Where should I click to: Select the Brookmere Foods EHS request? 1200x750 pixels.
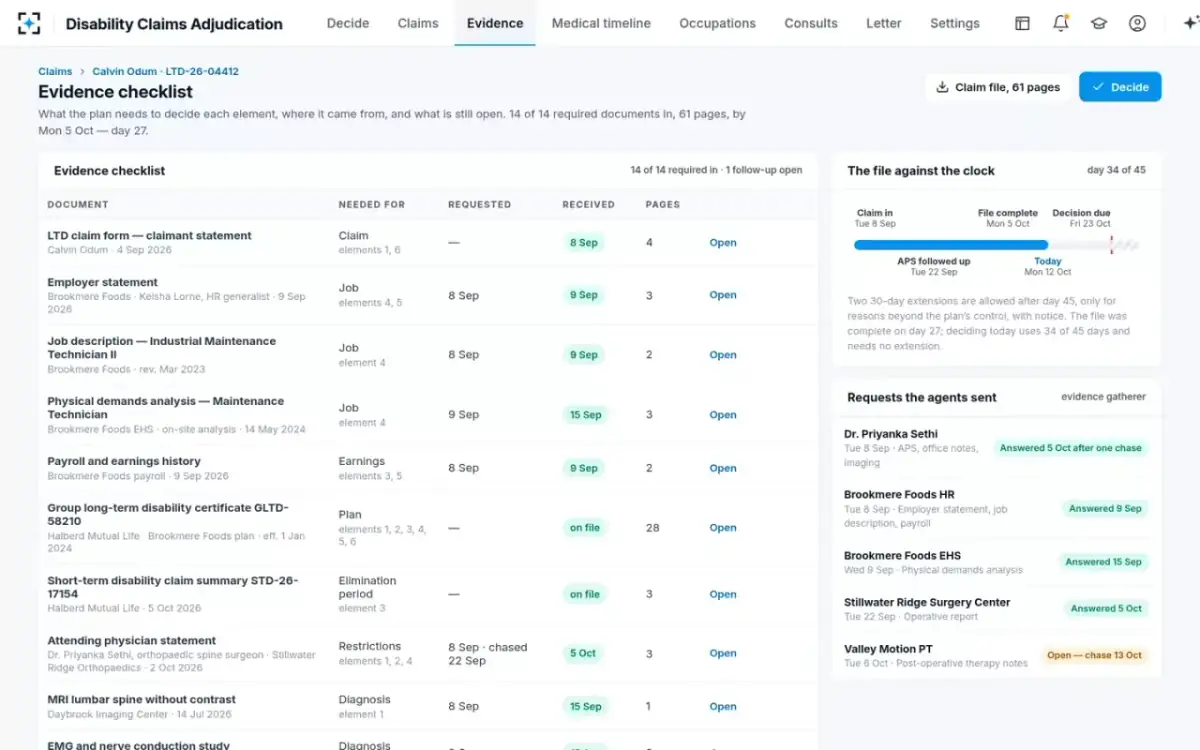tap(996, 562)
